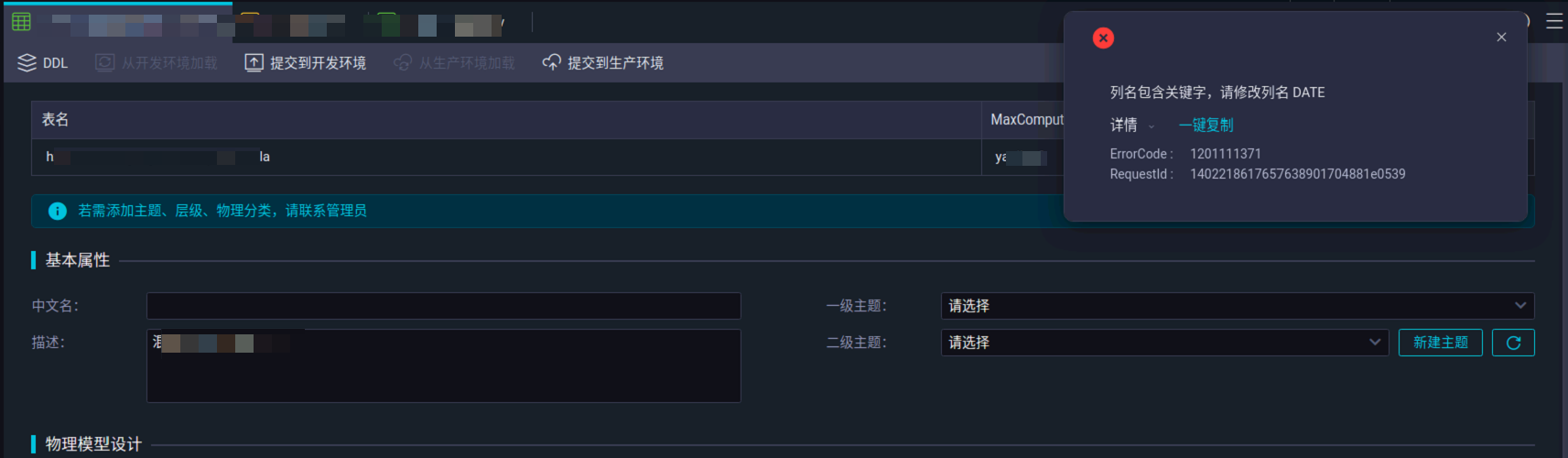The height and width of the screenshot is (458, 1568).
Task: Click 提交到生产环境 cloud upload button
Action: 603,63
